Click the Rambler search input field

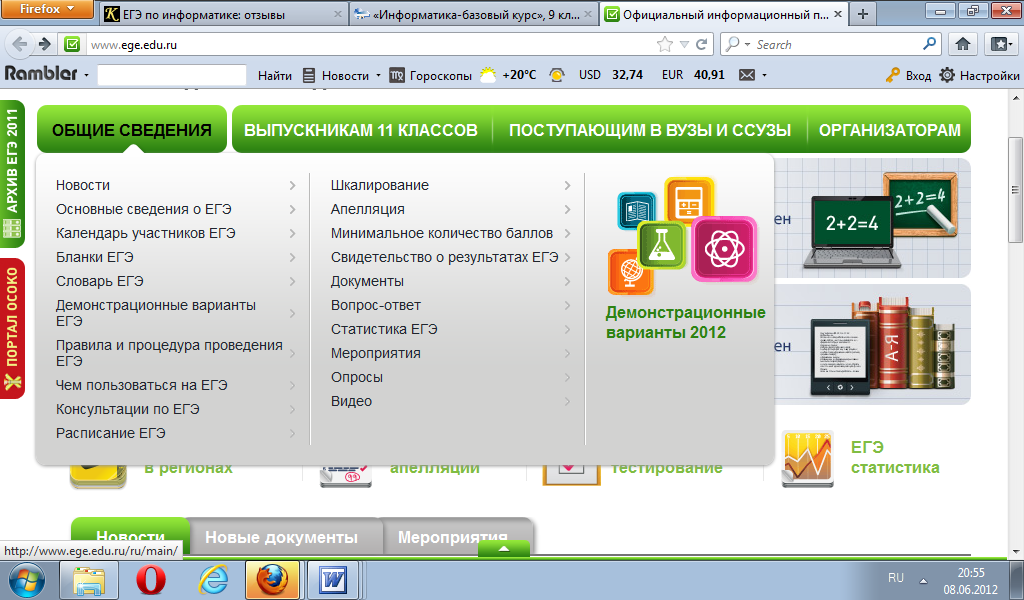coord(172,75)
